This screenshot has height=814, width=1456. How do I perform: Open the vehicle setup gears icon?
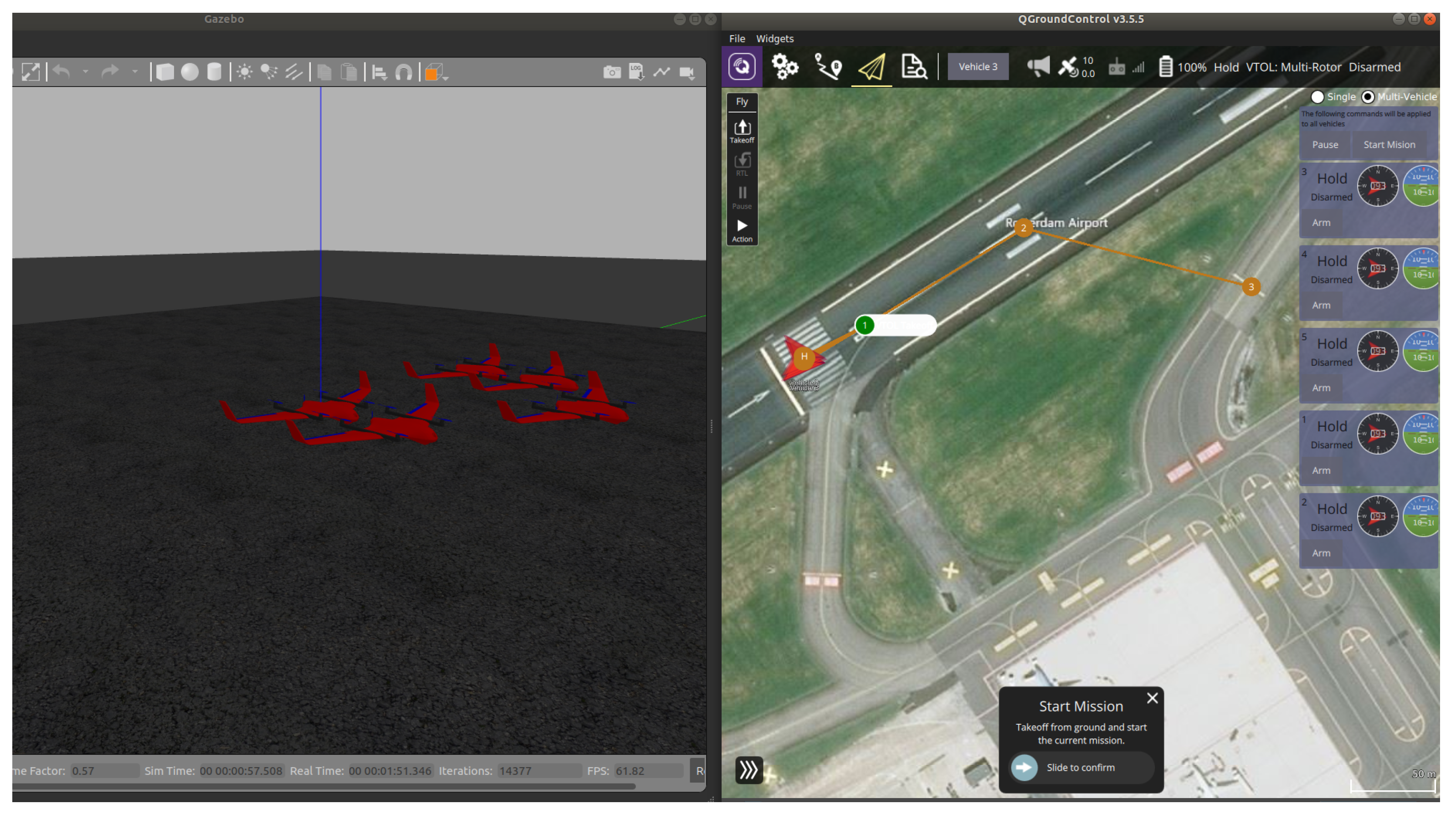click(784, 67)
